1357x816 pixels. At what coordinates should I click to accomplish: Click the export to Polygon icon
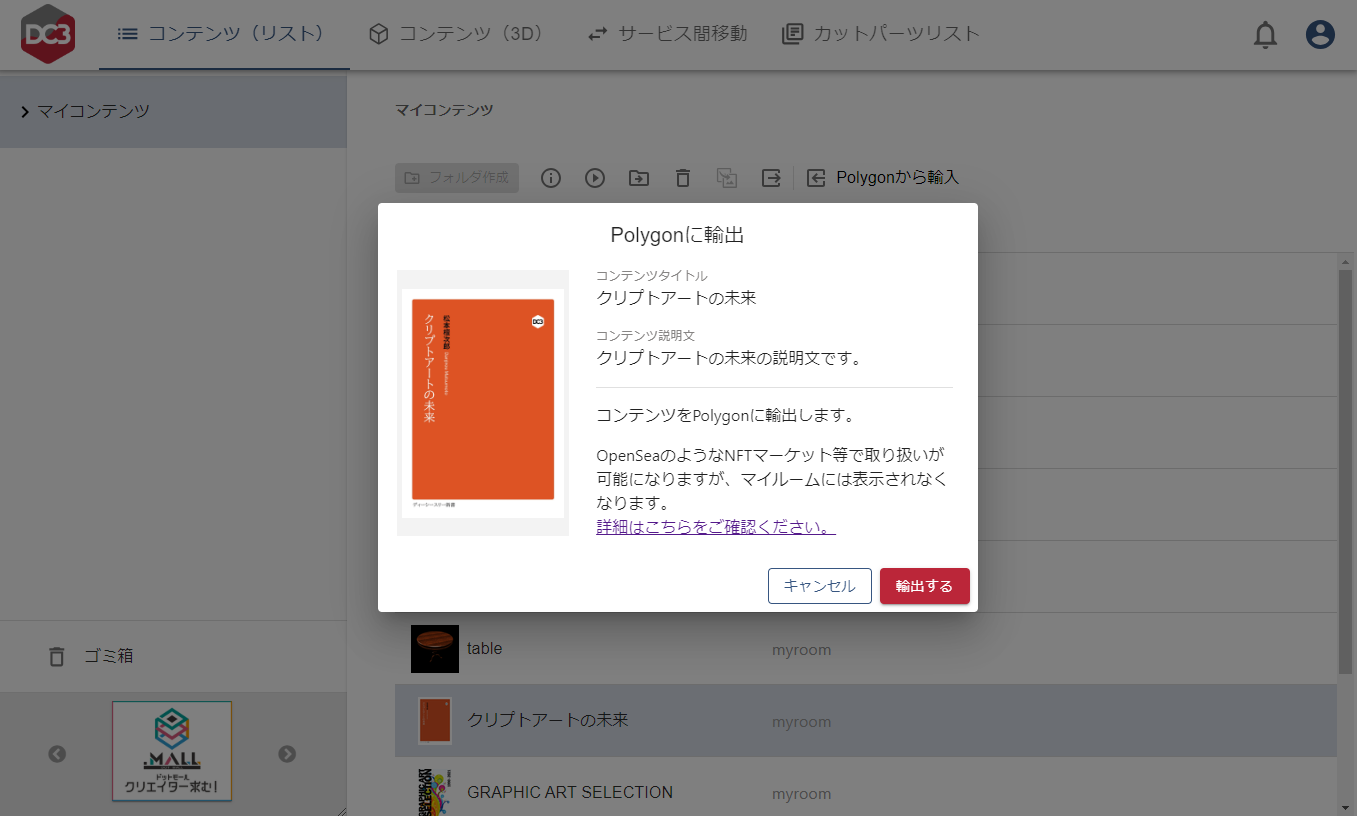click(771, 178)
